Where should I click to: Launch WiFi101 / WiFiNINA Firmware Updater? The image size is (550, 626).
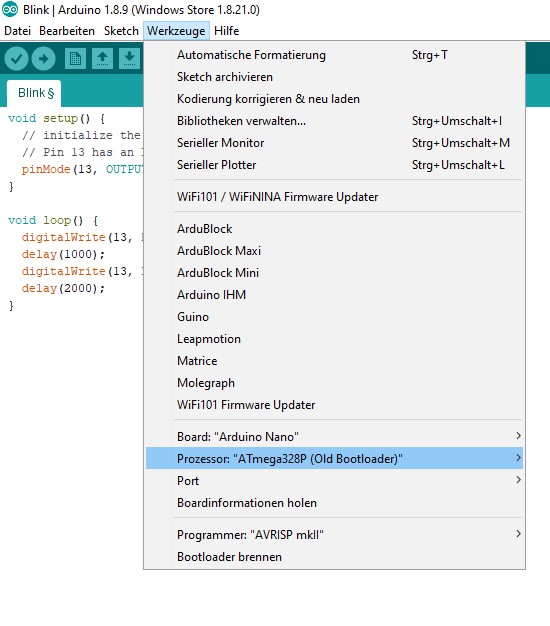point(334,196)
